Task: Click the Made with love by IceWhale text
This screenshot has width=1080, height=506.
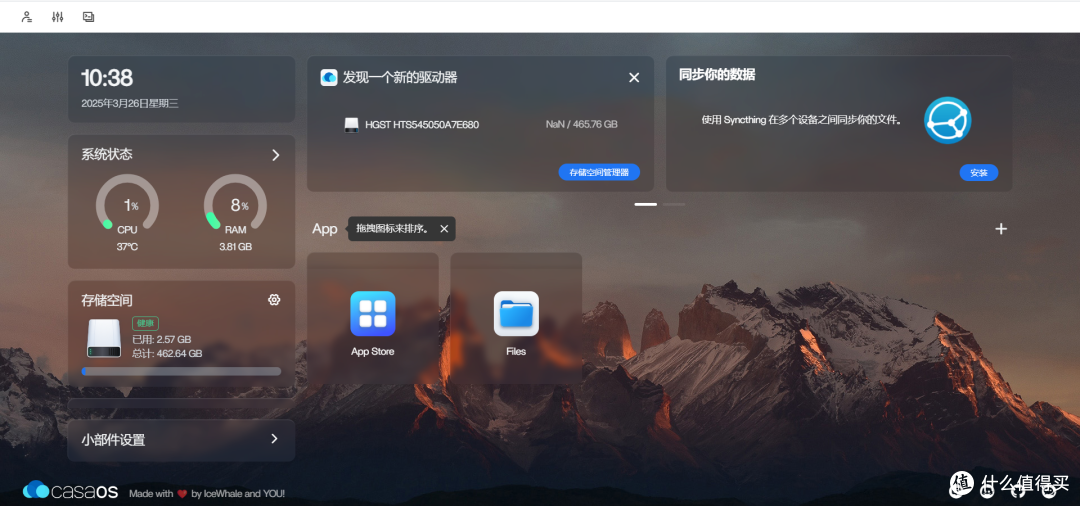Action: pyautogui.click(x=207, y=494)
